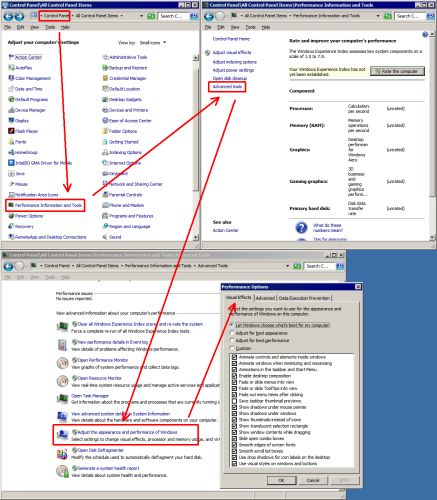Click the Flash Player icon
This screenshot has width=437, height=500.
pyautogui.click(x=11, y=131)
